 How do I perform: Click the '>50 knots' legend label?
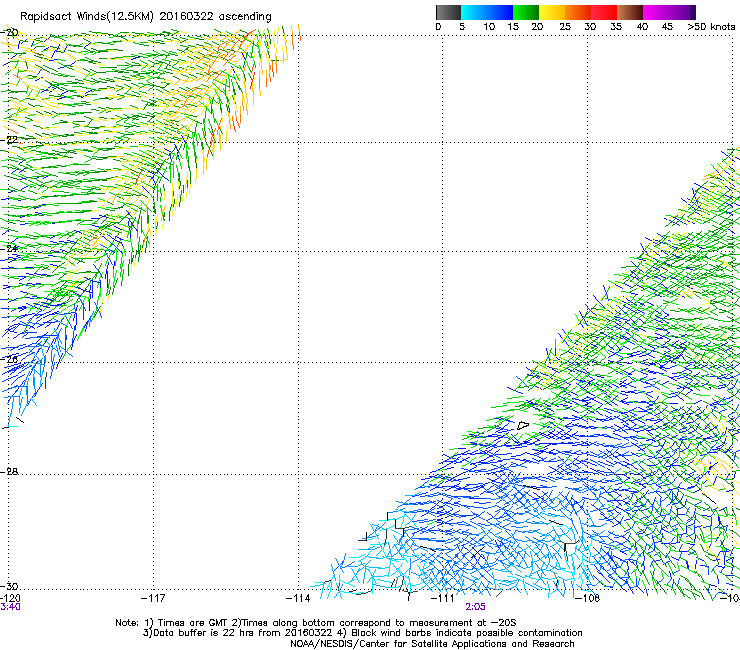[711, 27]
